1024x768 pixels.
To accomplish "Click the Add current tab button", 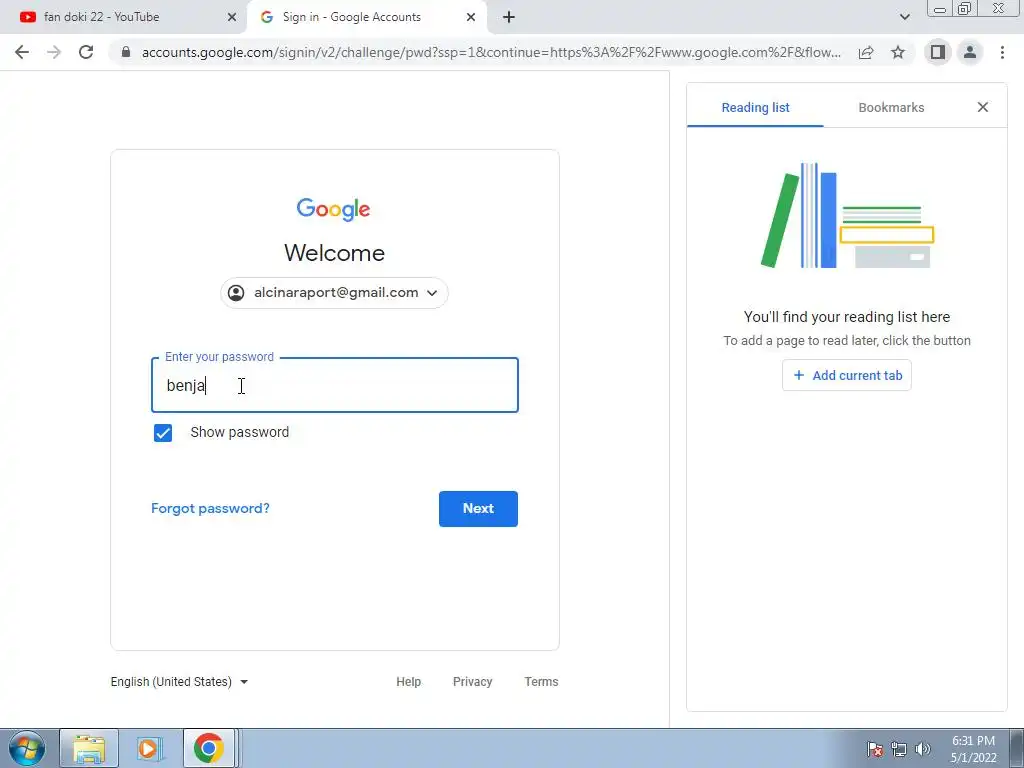I will [846, 376].
